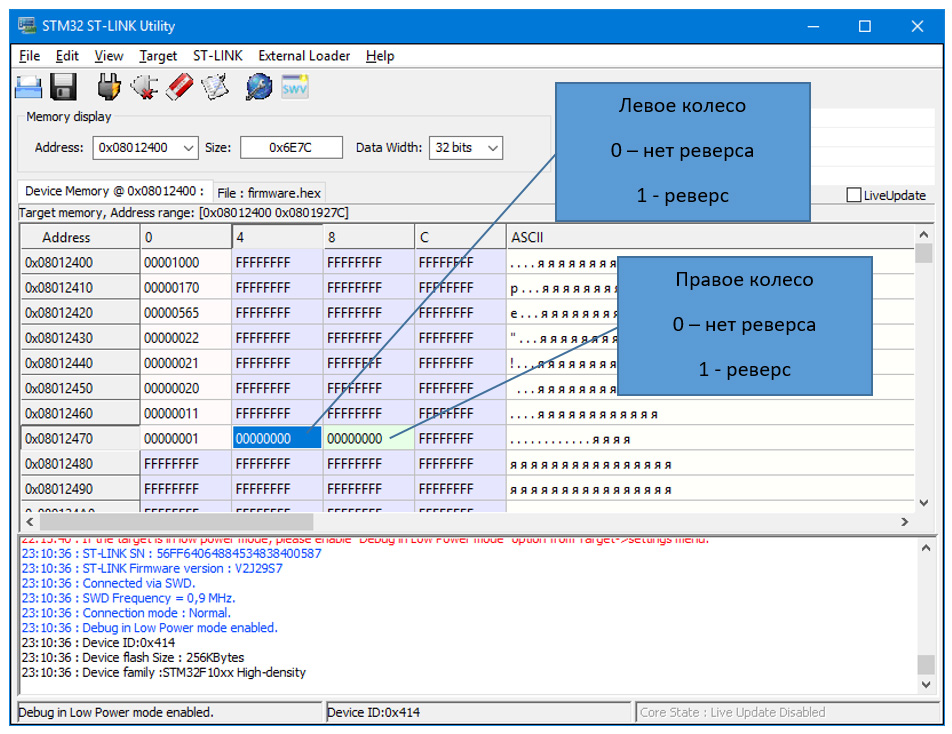
Task: Click log line Connected via SWD
Action: (108, 583)
